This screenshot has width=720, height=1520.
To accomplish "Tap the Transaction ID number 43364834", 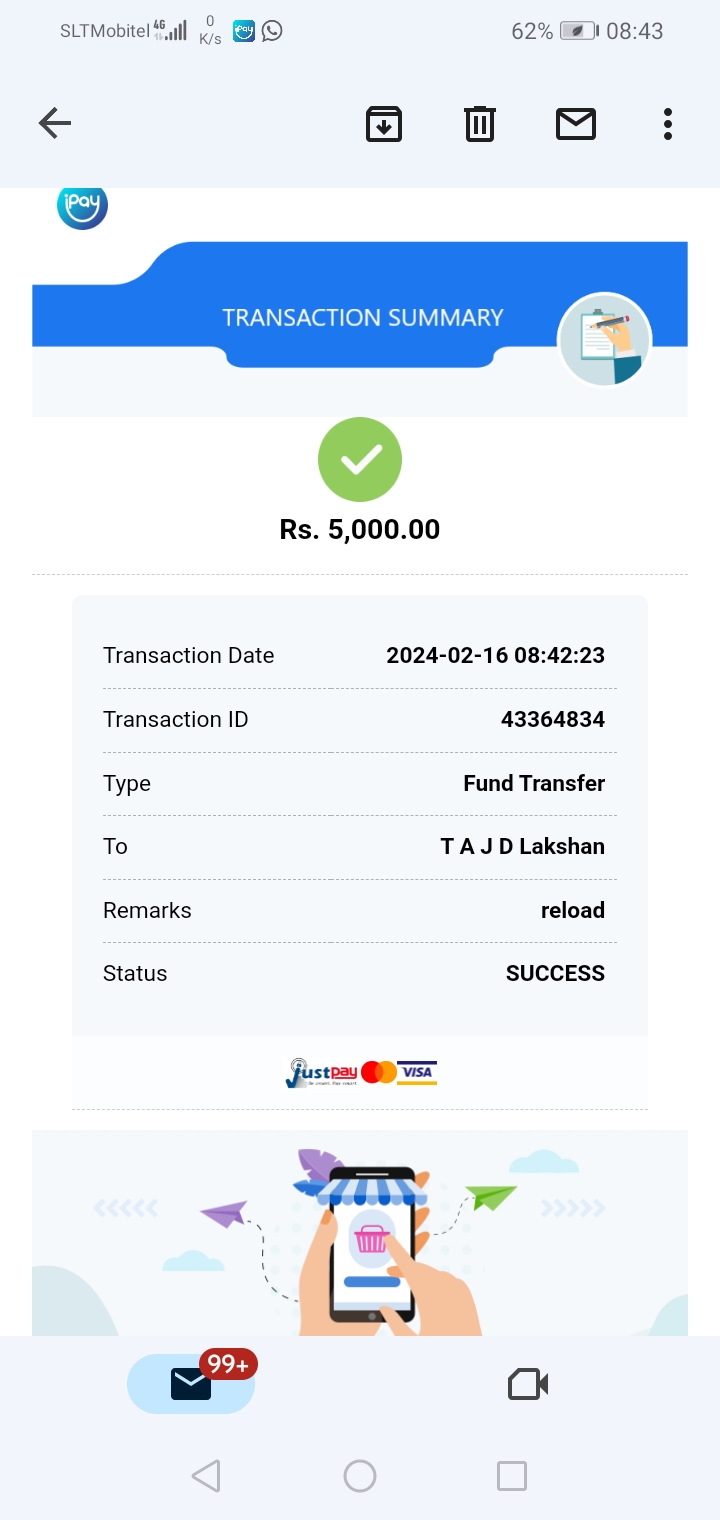I will click(552, 719).
